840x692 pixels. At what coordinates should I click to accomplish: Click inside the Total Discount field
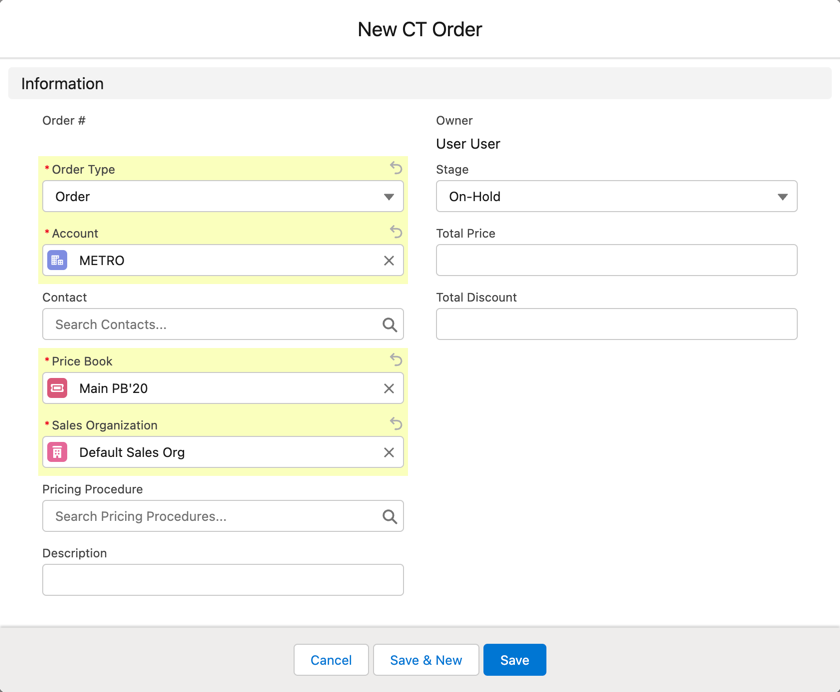(x=616, y=324)
